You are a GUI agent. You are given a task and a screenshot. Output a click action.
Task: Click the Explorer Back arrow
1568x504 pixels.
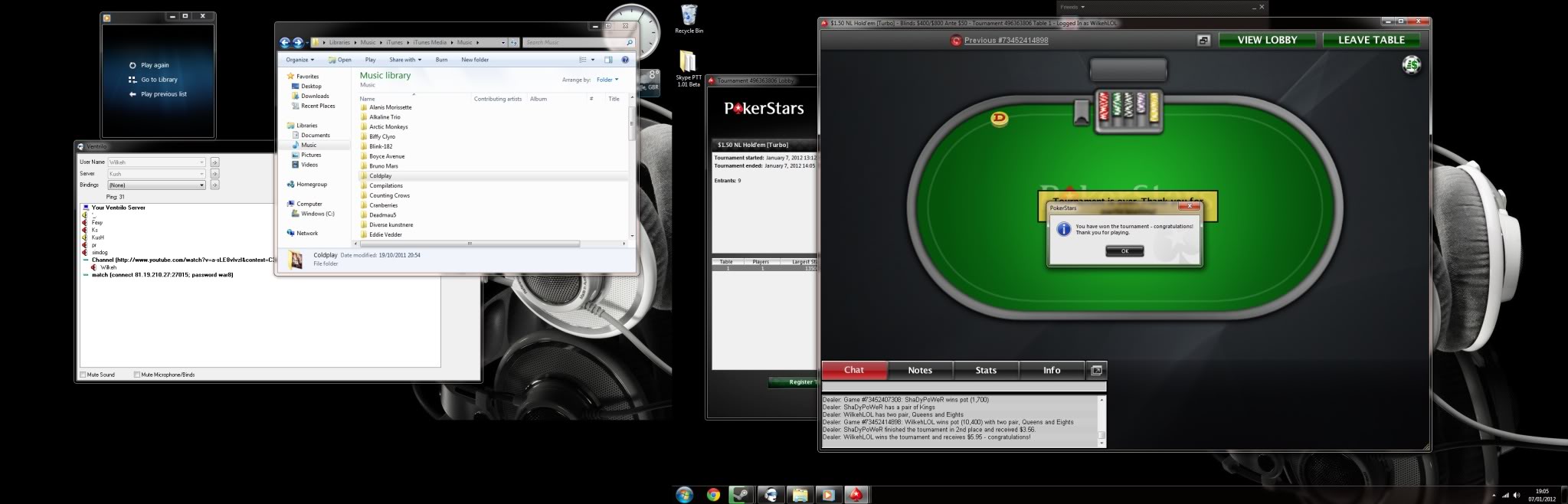click(x=285, y=43)
